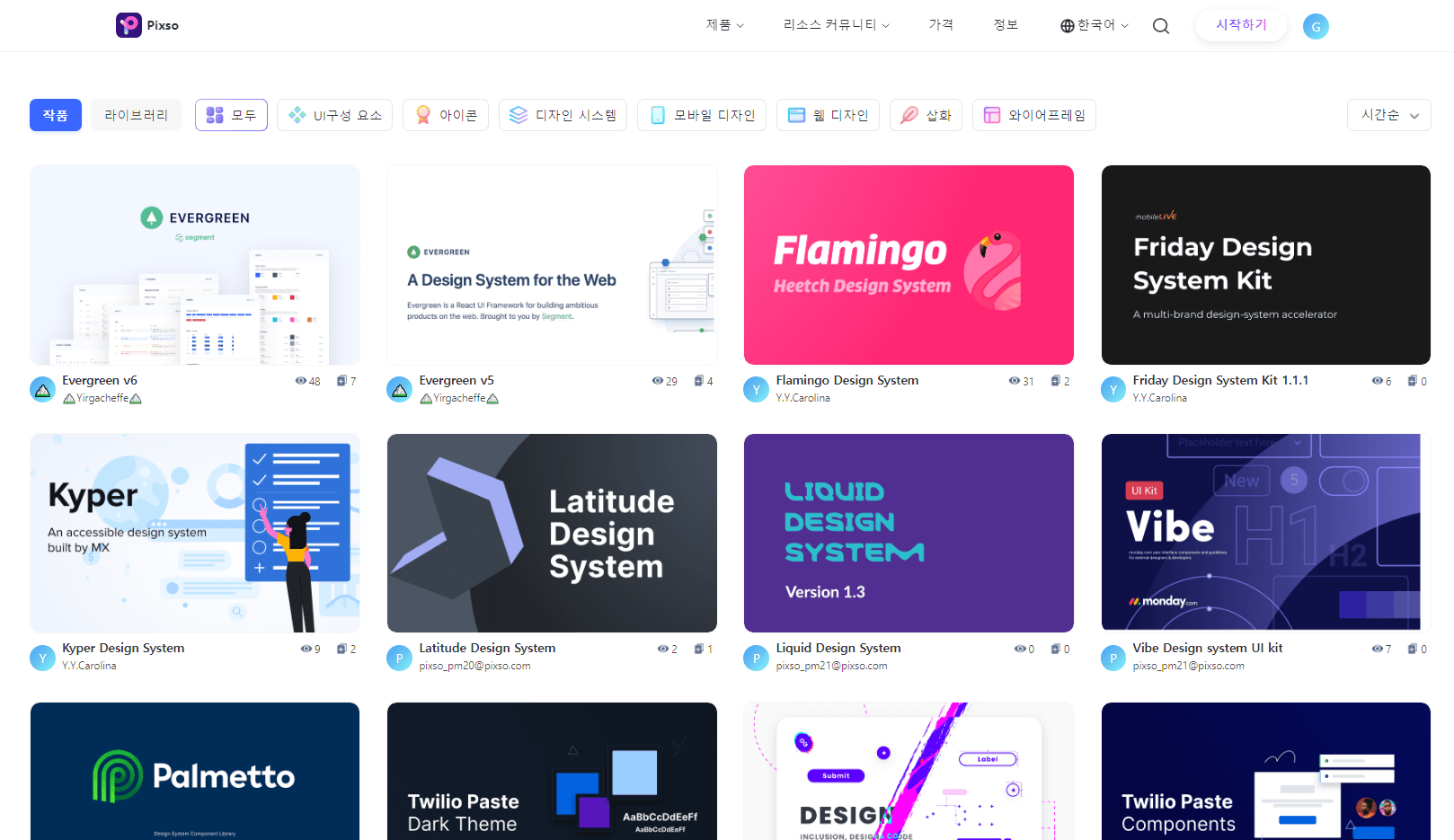
Task: Switch to the 작품 tab
Action: (56, 115)
